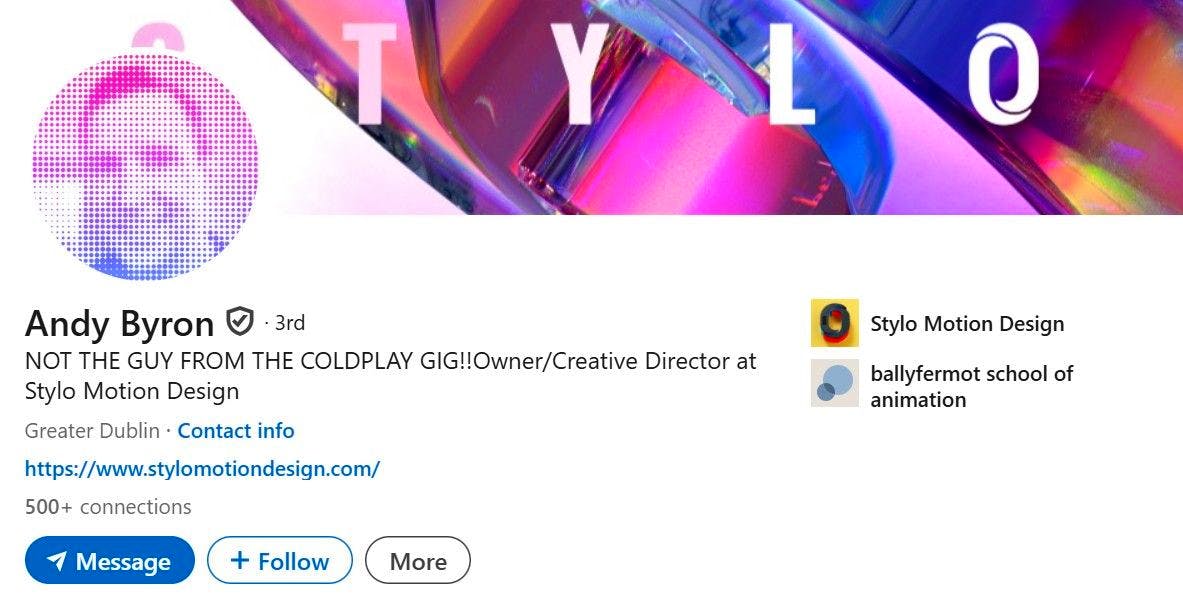
Task: Open the halftone circular profile picture
Action: click(x=145, y=162)
